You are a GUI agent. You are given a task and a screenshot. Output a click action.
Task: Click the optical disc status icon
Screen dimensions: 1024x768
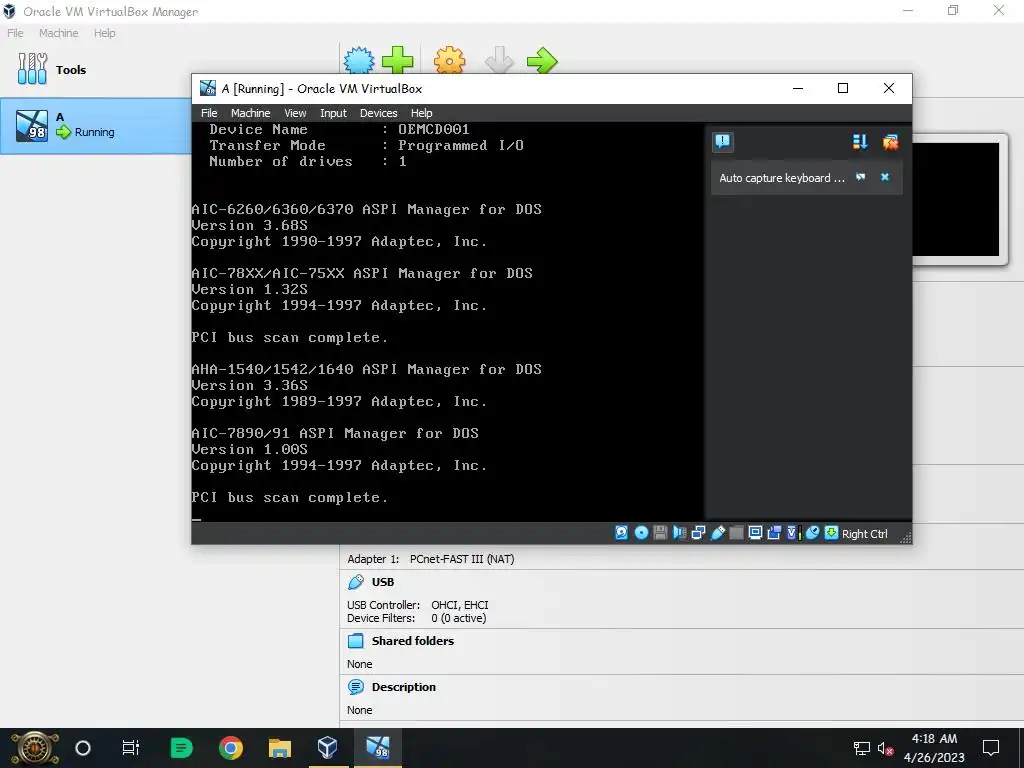pyautogui.click(x=641, y=533)
